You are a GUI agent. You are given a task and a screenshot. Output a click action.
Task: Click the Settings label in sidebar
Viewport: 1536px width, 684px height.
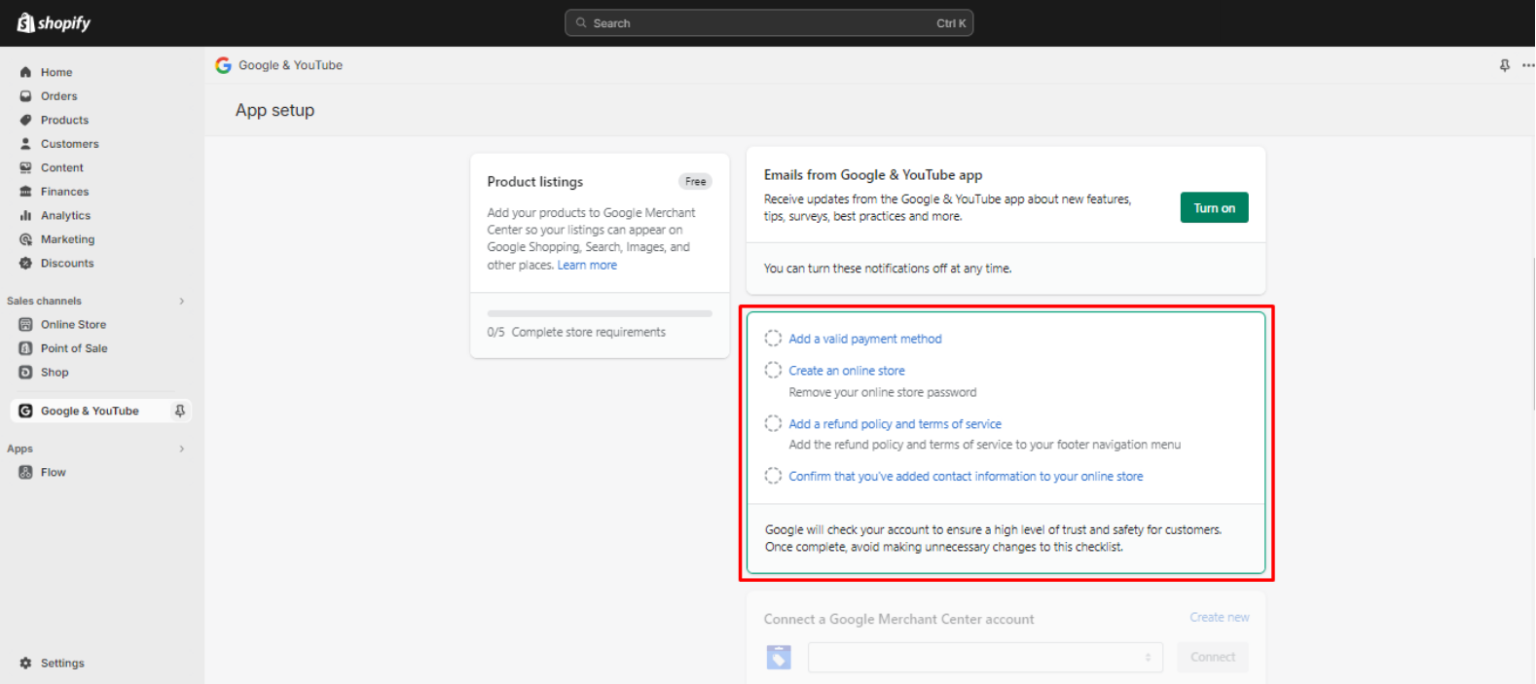[x=62, y=663]
